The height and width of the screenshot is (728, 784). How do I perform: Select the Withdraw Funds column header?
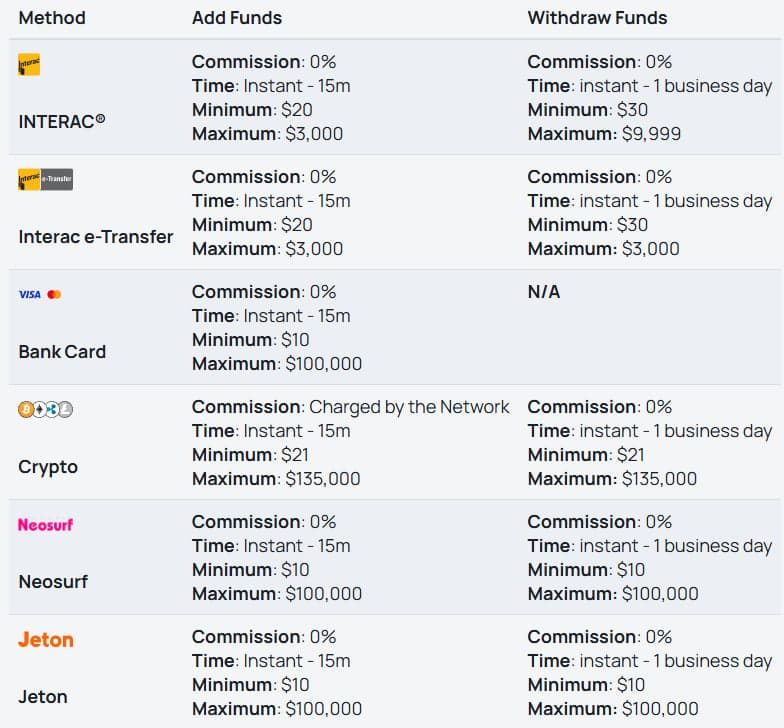pyautogui.click(x=598, y=18)
